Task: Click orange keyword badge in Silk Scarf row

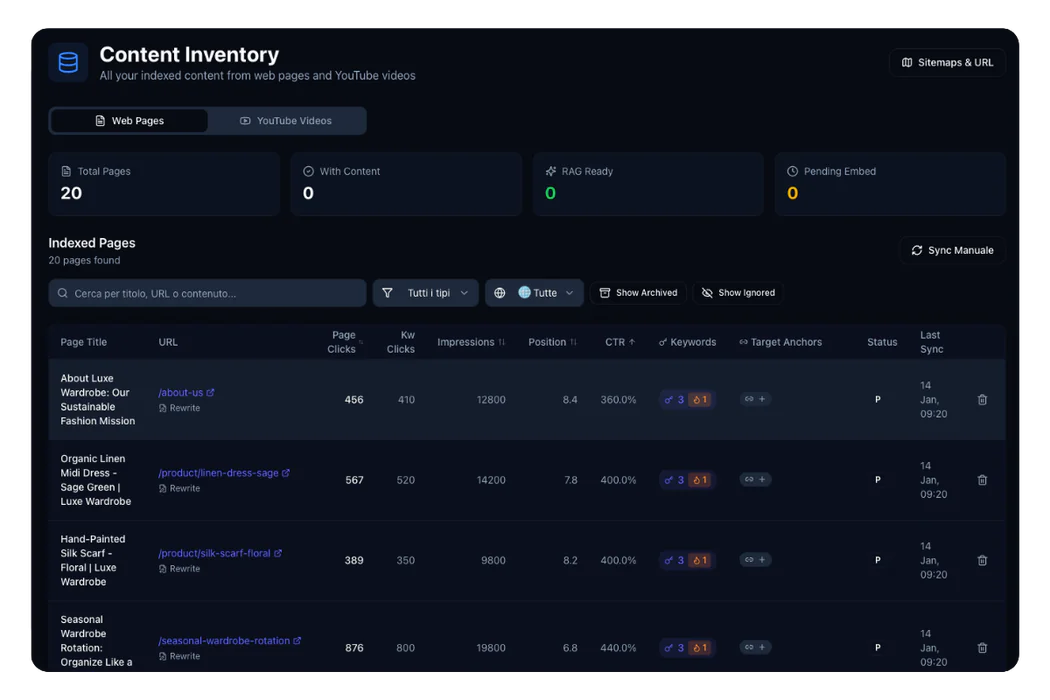Action: (699, 561)
